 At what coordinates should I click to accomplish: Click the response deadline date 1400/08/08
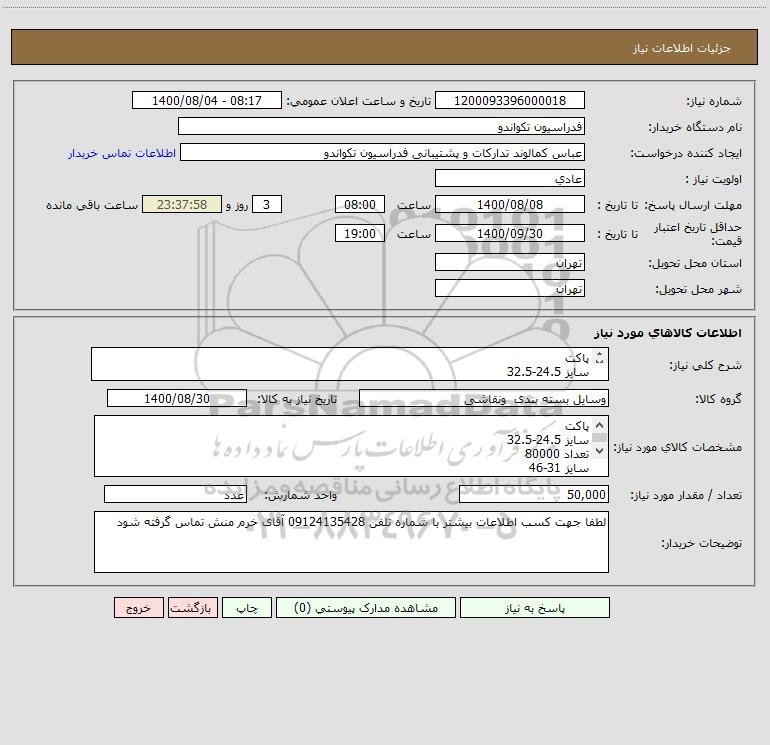[510, 204]
